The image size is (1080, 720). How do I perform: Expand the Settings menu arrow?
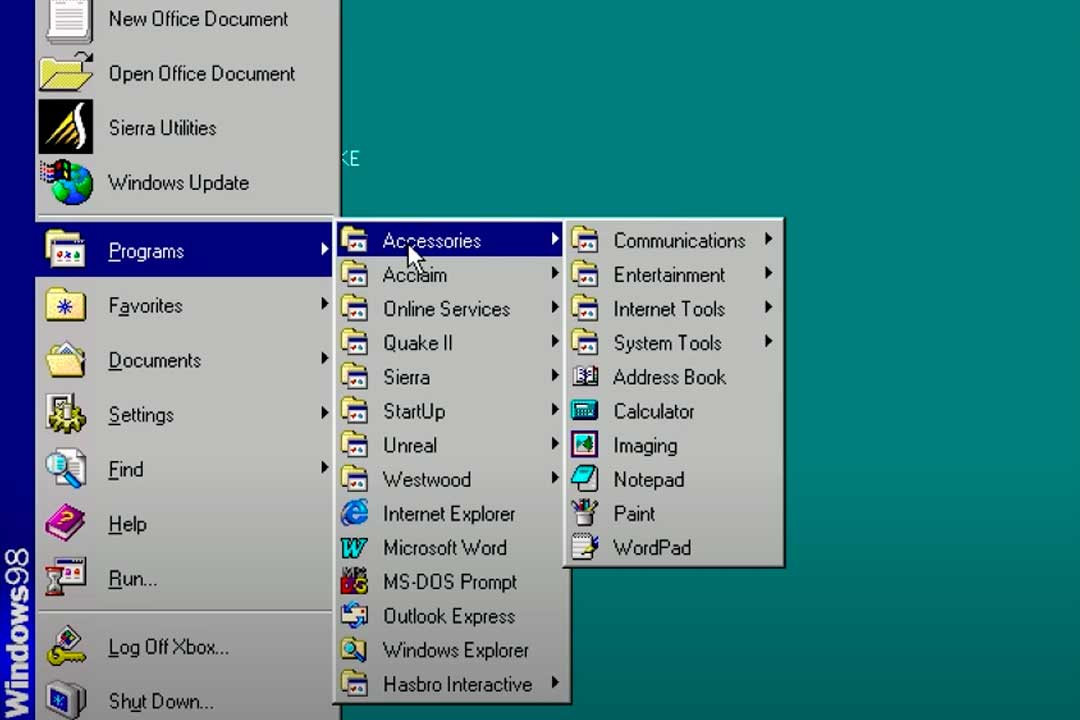[x=324, y=413]
